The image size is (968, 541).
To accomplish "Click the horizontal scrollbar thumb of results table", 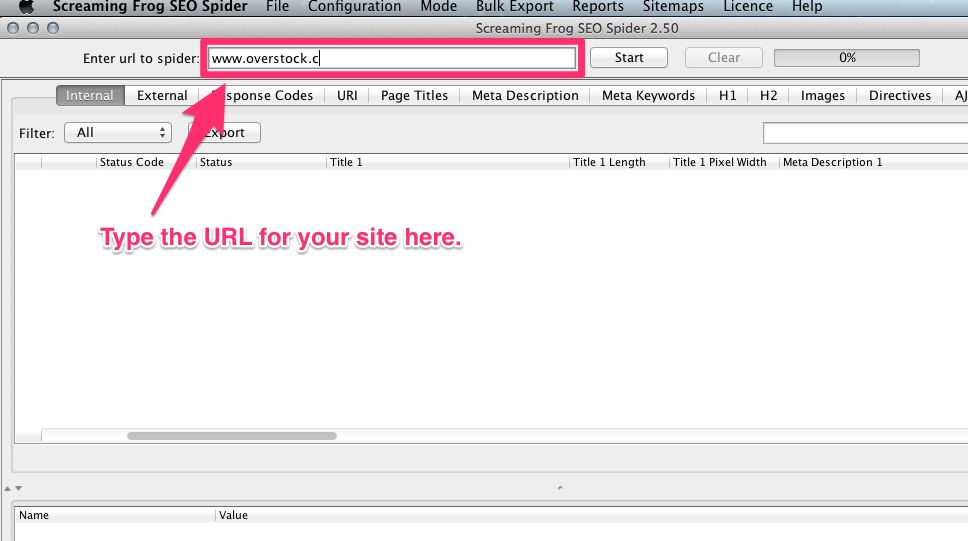I will pos(232,436).
